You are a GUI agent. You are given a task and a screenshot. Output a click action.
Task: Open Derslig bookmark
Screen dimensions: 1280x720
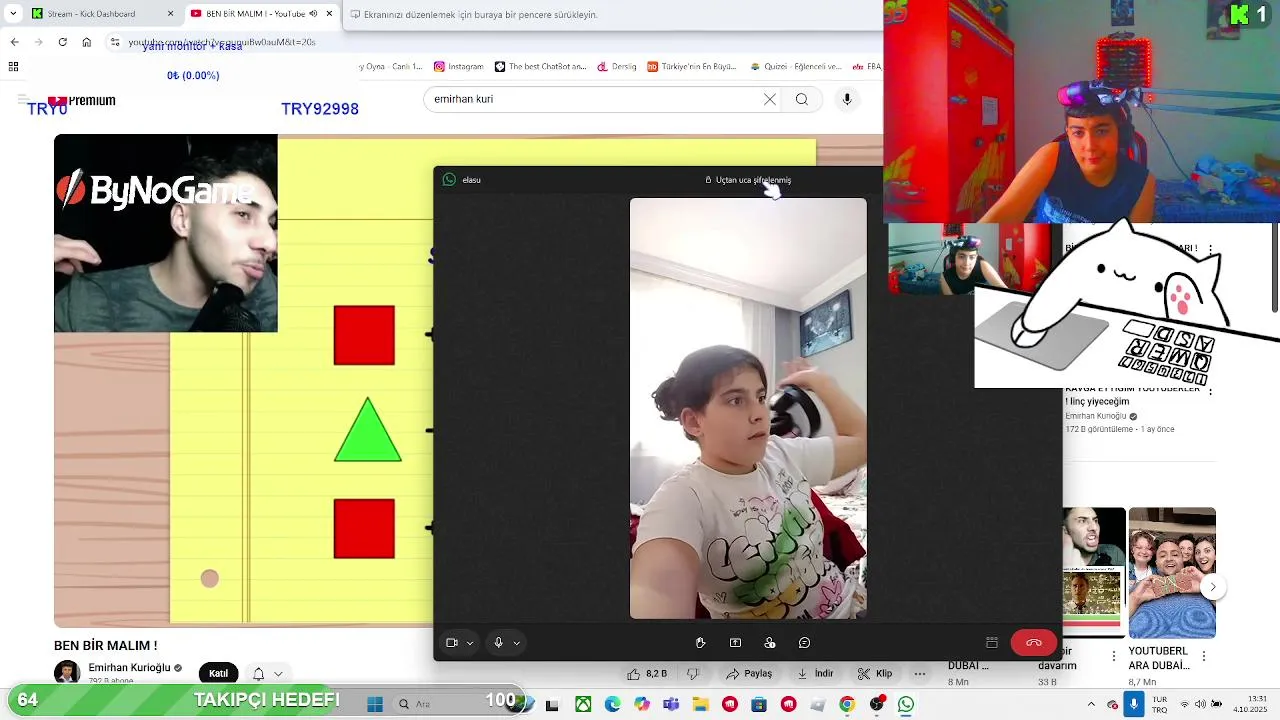[x=617, y=67]
